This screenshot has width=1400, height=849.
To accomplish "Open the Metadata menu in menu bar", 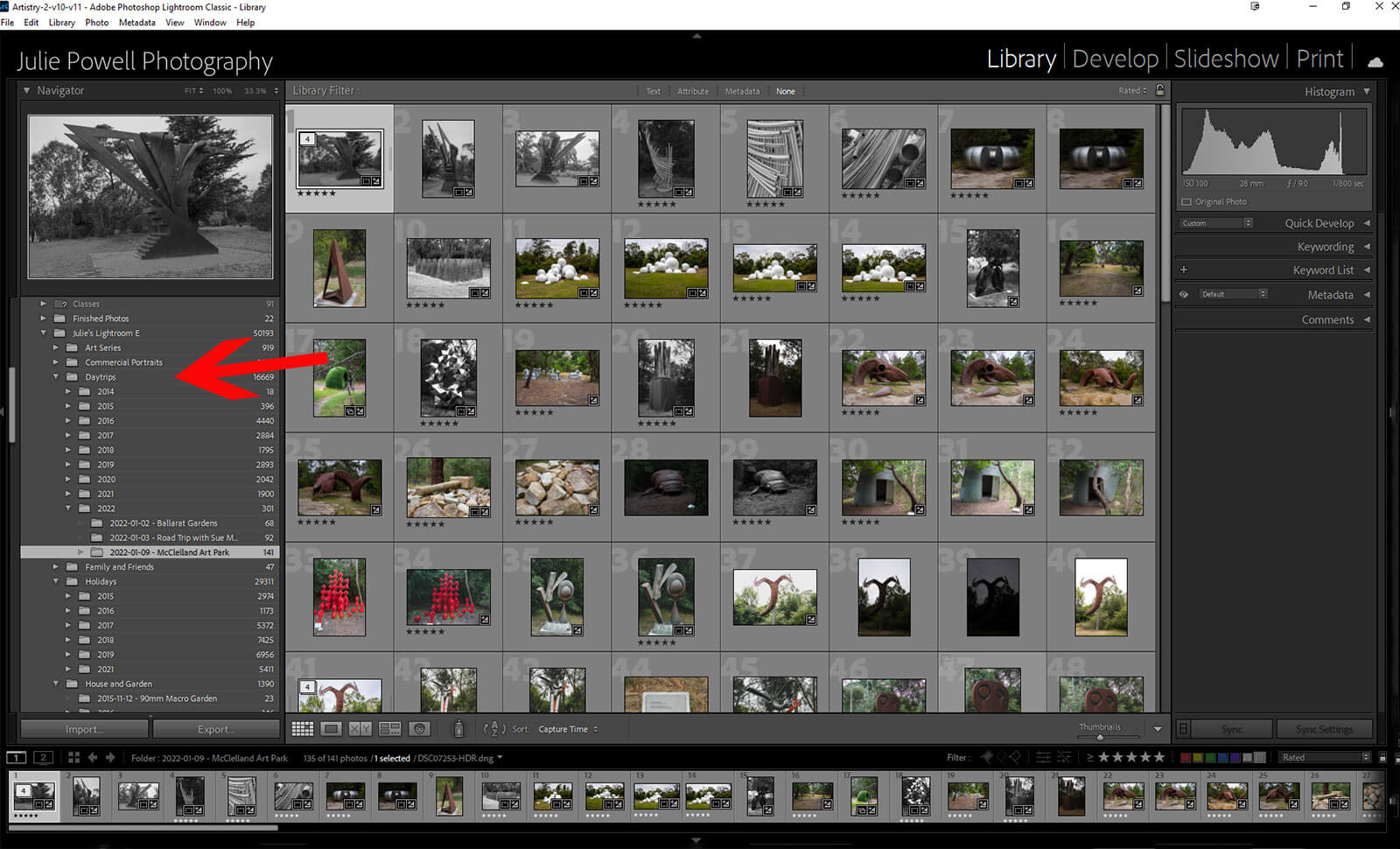I will 136,23.
